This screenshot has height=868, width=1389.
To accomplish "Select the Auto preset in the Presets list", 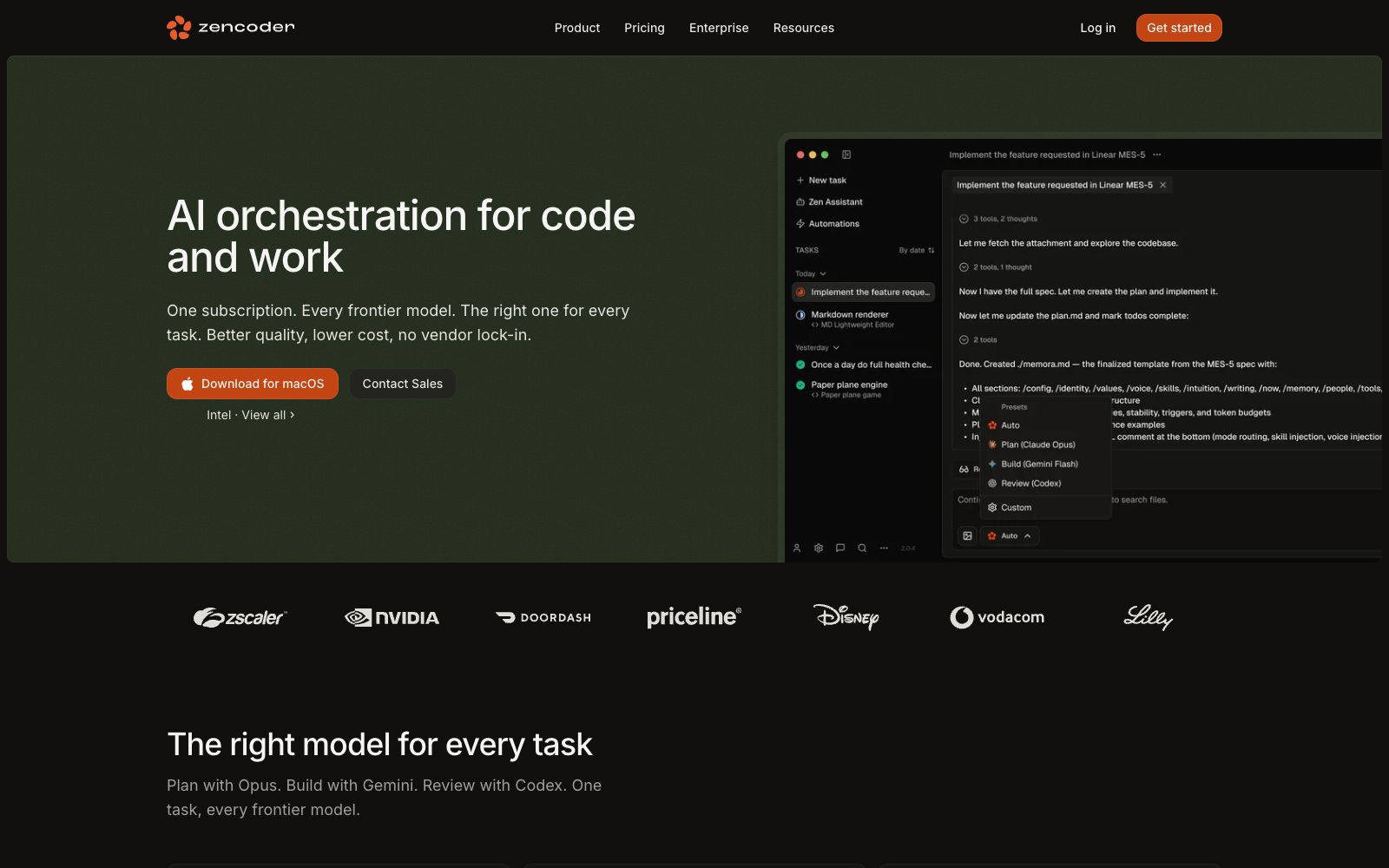I will 1045,425.
